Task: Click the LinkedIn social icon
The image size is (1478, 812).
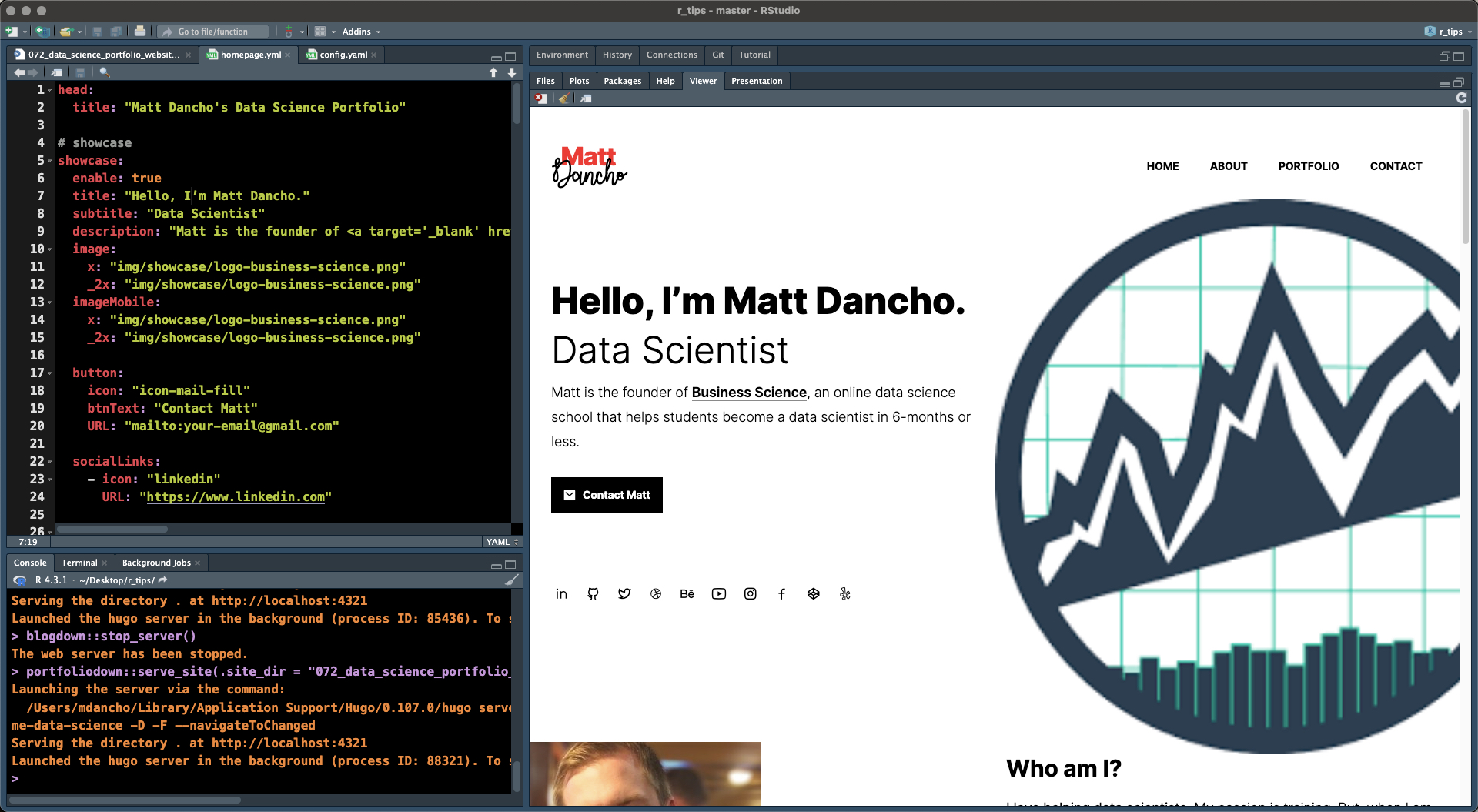Action: [561, 593]
